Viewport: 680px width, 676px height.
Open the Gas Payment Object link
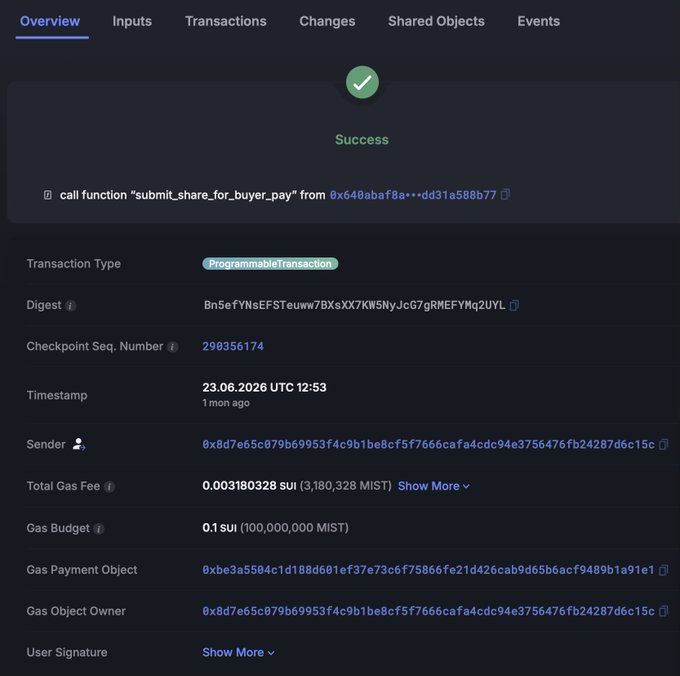pos(428,570)
